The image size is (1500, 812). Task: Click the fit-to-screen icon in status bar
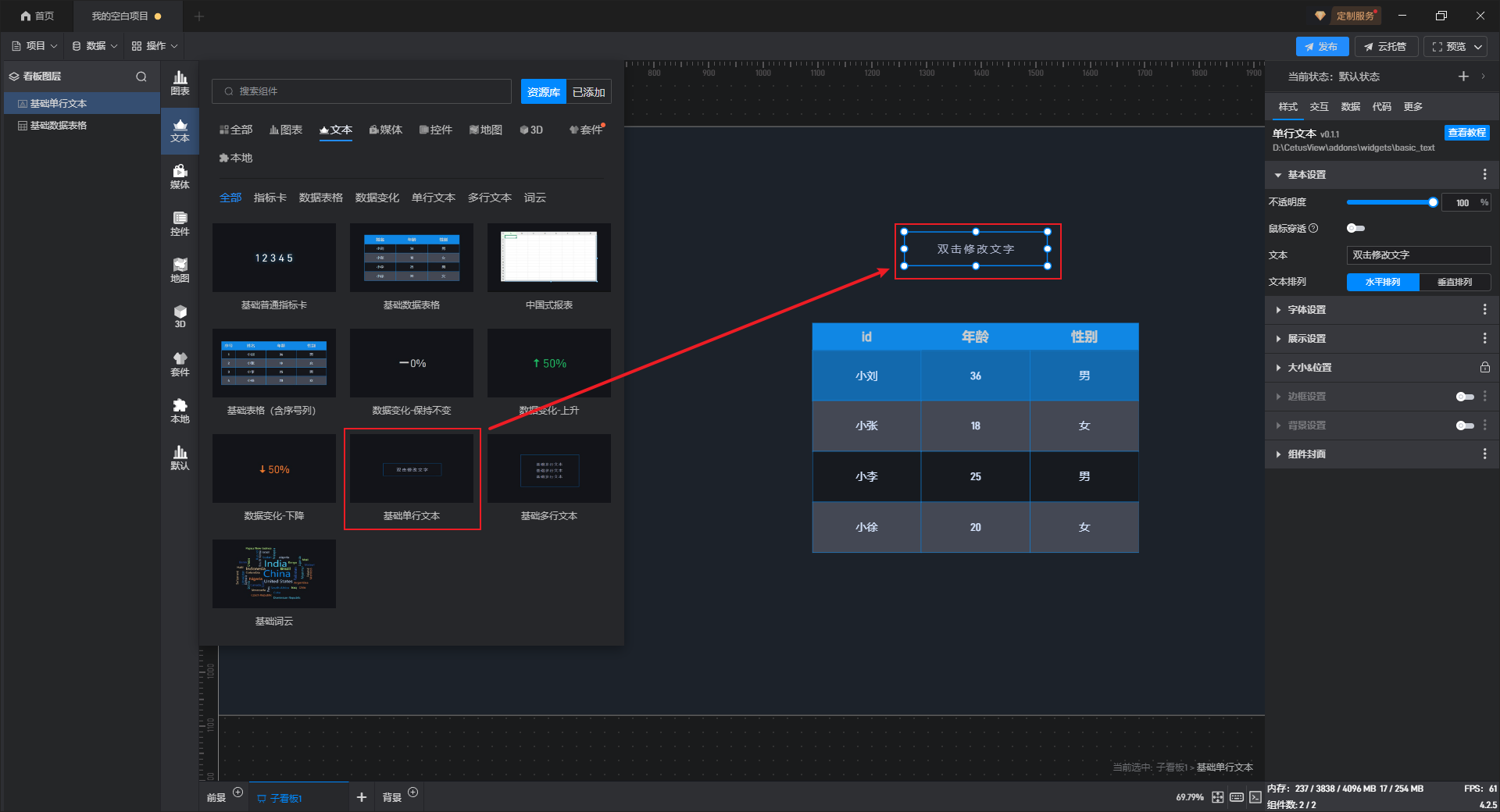click(1218, 797)
